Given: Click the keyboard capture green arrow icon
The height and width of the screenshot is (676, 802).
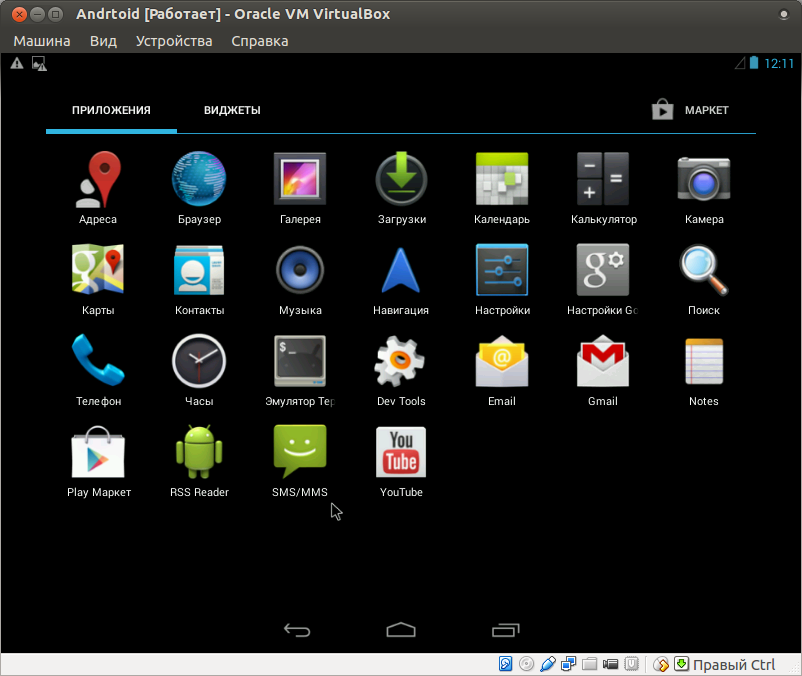Looking at the screenshot, I should coord(681,664).
